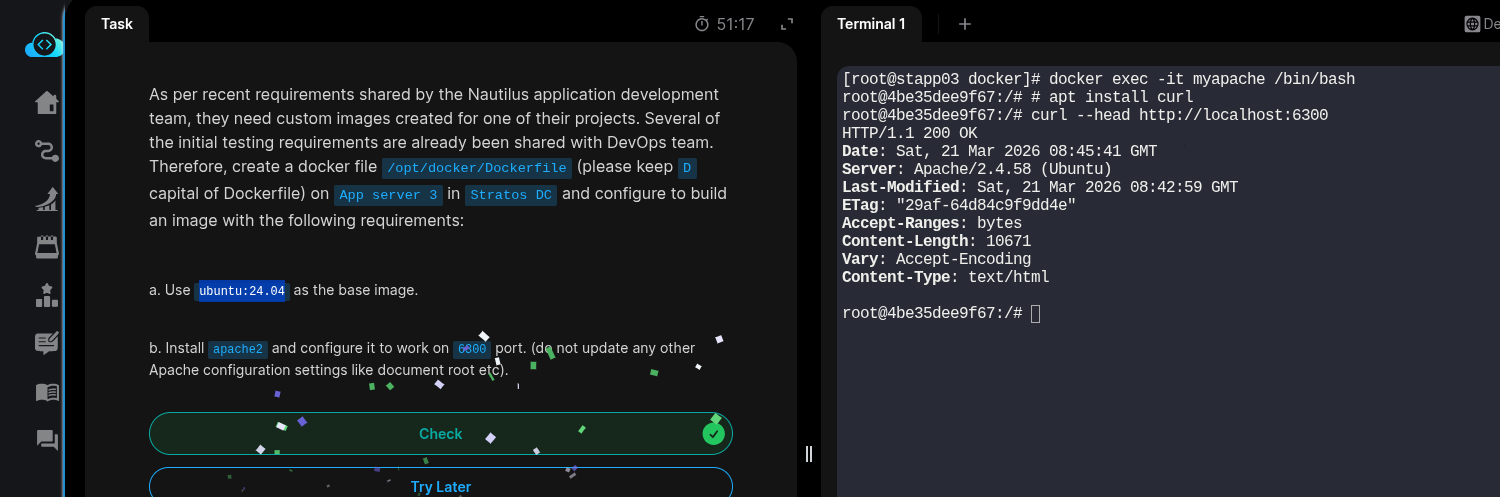Screen dimensions: 1500x497
Task: Open the chat messages sidebar icon
Action: pyautogui.click(x=47, y=440)
